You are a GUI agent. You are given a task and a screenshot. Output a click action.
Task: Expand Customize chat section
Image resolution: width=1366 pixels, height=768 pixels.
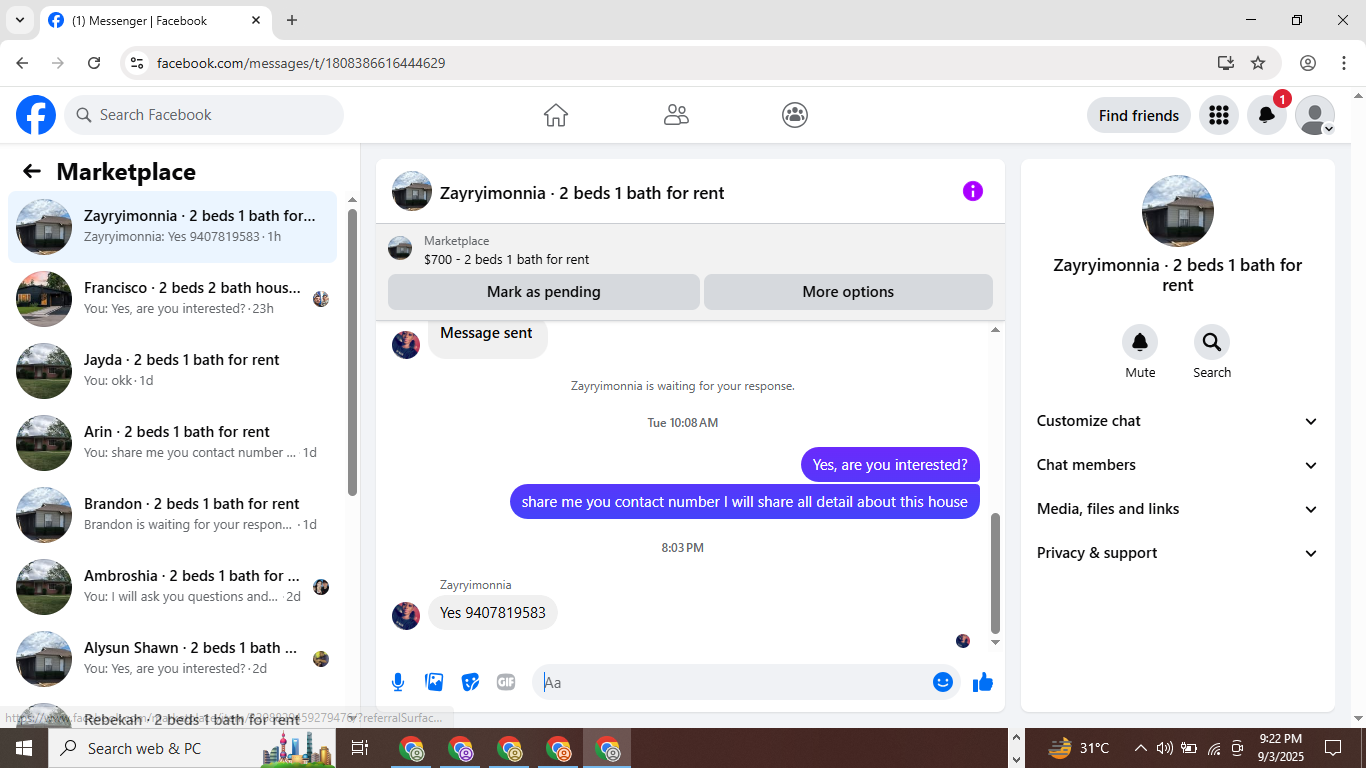(x=1178, y=421)
